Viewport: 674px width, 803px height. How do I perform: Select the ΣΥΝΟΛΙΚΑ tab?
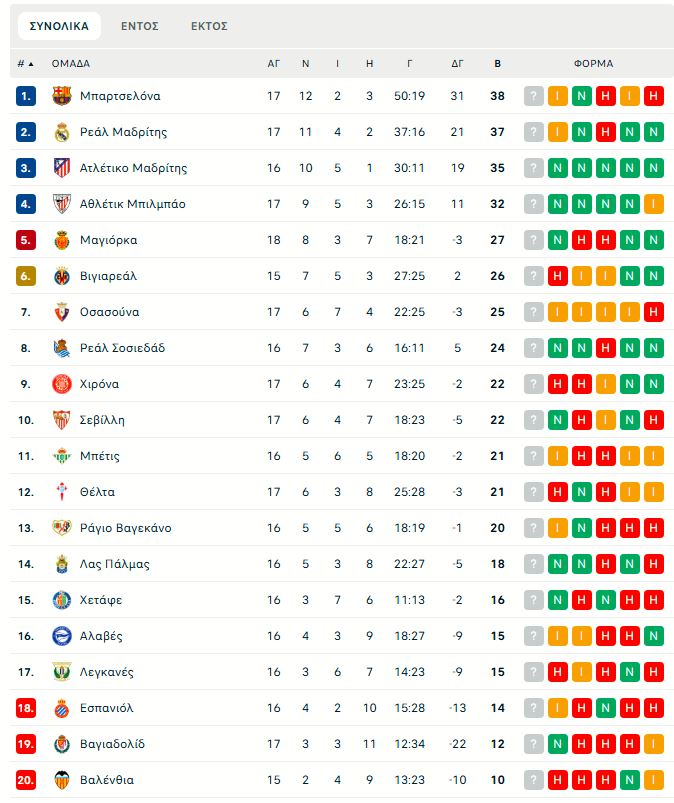tap(59, 26)
